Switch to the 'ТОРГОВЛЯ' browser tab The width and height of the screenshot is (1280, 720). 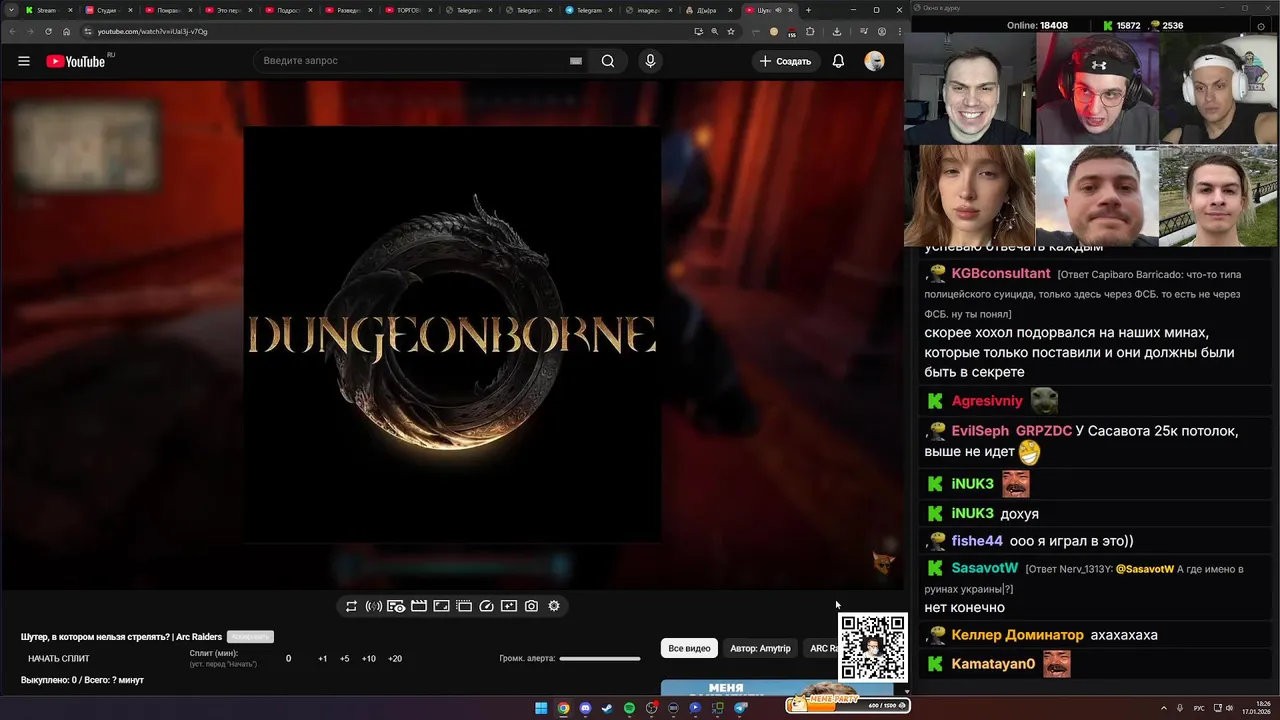(408, 10)
